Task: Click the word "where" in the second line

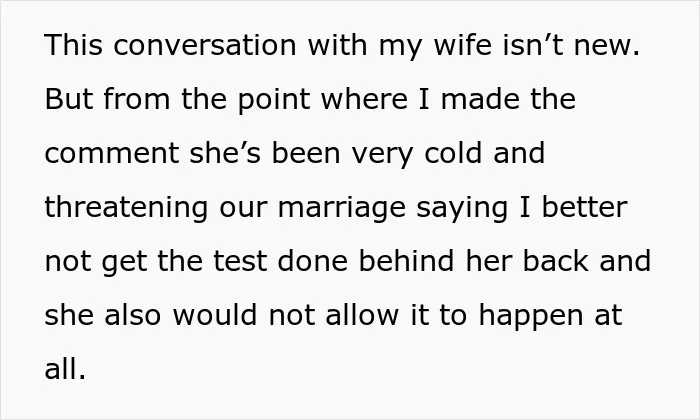Action: pos(364,99)
